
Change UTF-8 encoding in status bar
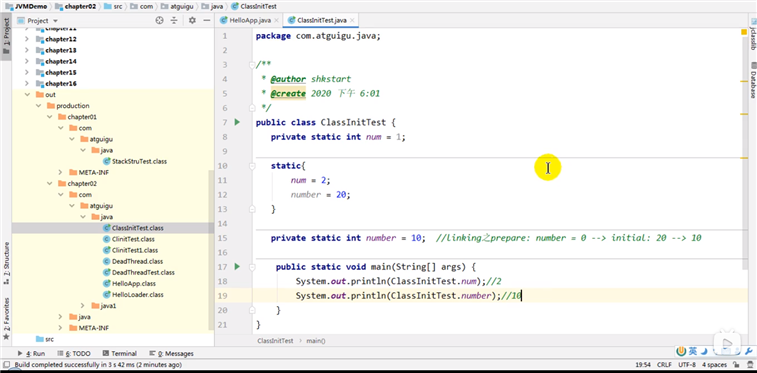[x=687, y=365]
